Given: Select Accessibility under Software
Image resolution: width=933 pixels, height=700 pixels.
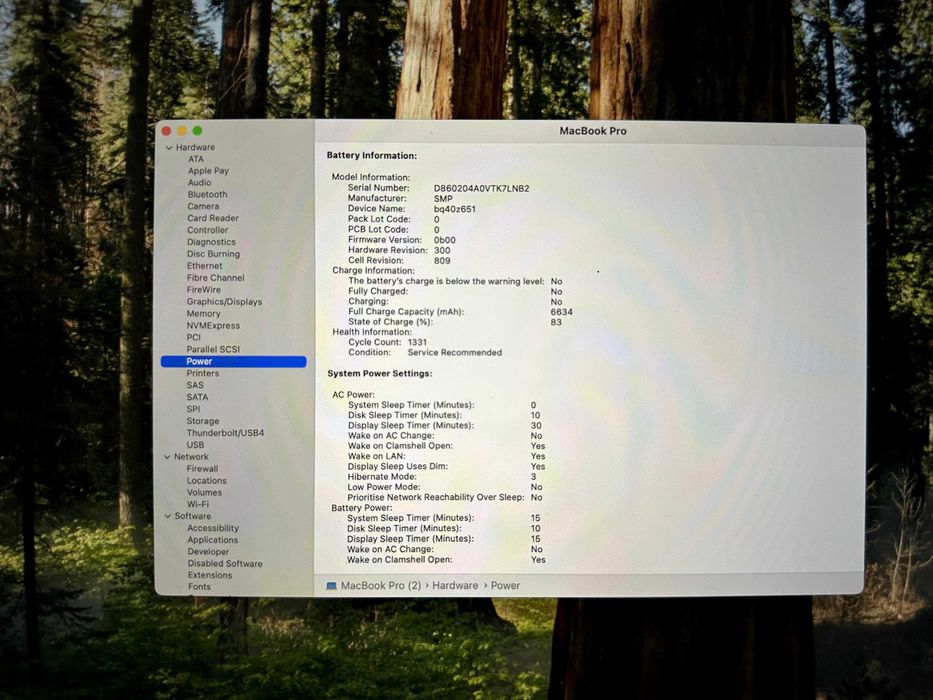Looking at the screenshot, I should click(212, 528).
